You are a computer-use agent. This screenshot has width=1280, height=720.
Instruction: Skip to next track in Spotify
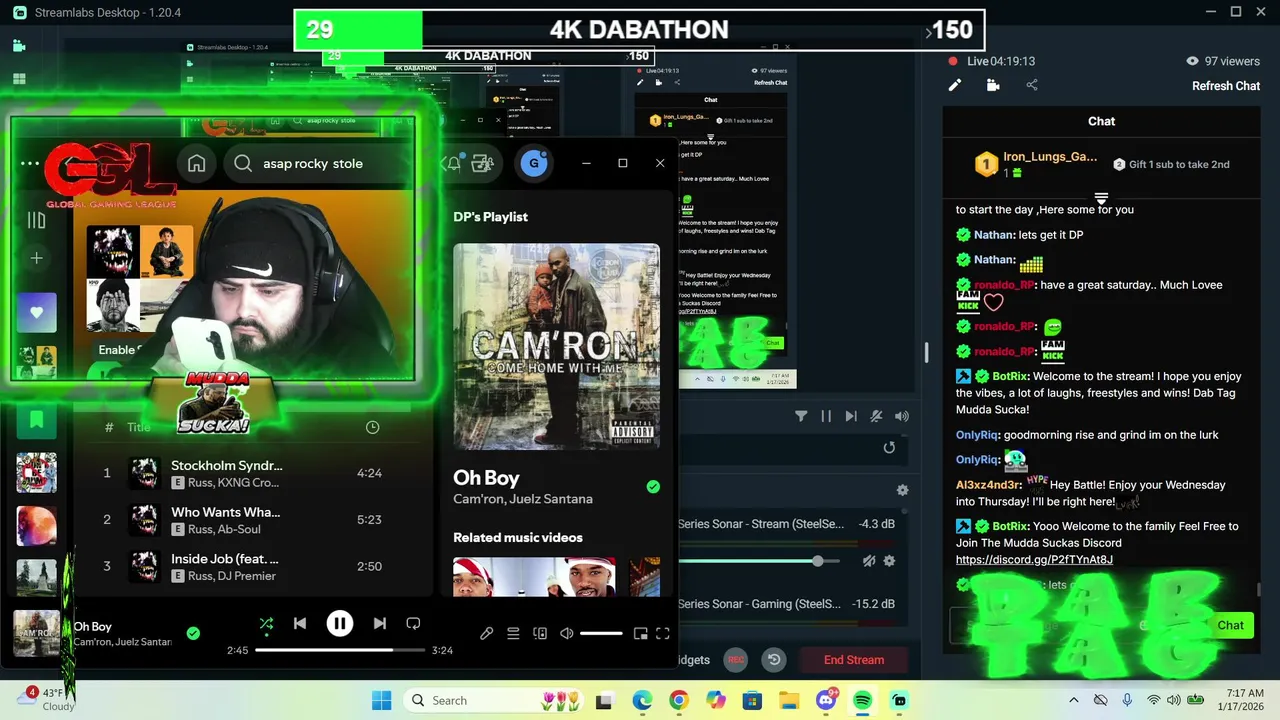(x=380, y=624)
